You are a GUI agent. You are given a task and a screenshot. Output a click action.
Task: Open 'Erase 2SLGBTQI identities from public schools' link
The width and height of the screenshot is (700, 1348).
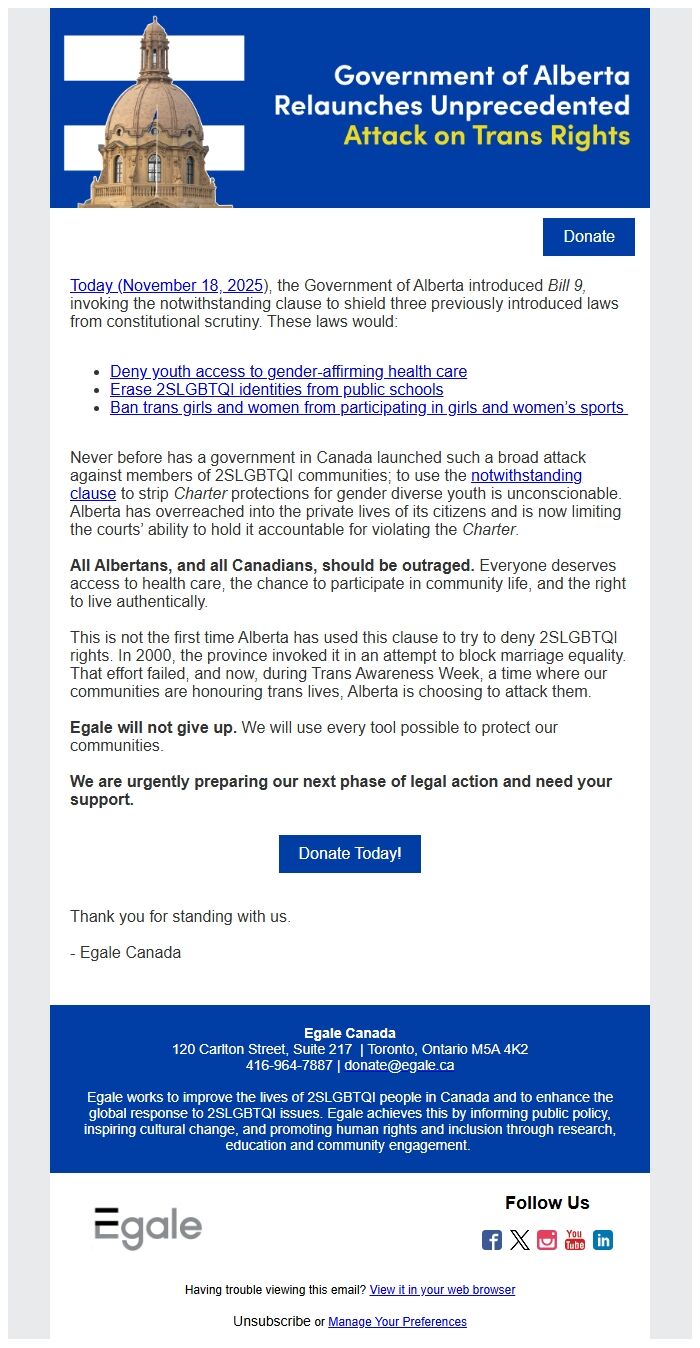(276, 389)
